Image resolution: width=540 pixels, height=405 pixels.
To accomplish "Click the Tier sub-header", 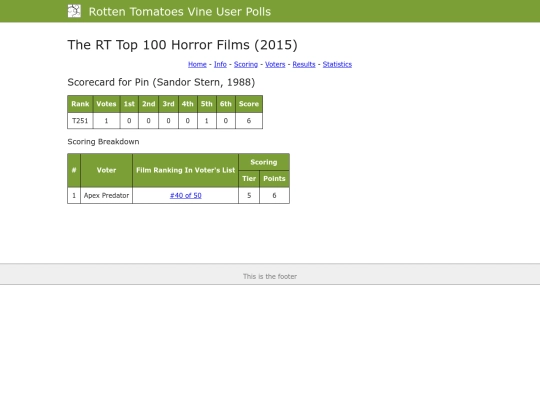I will (x=249, y=179).
